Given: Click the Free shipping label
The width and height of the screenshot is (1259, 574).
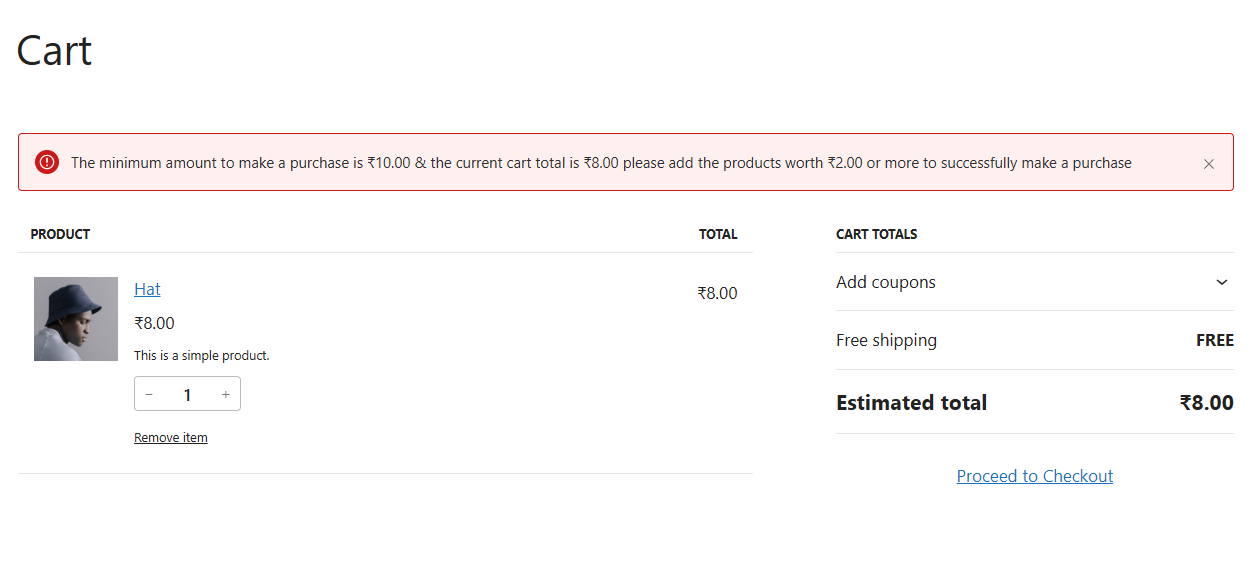Looking at the screenshot, I should tap(886, 340).
